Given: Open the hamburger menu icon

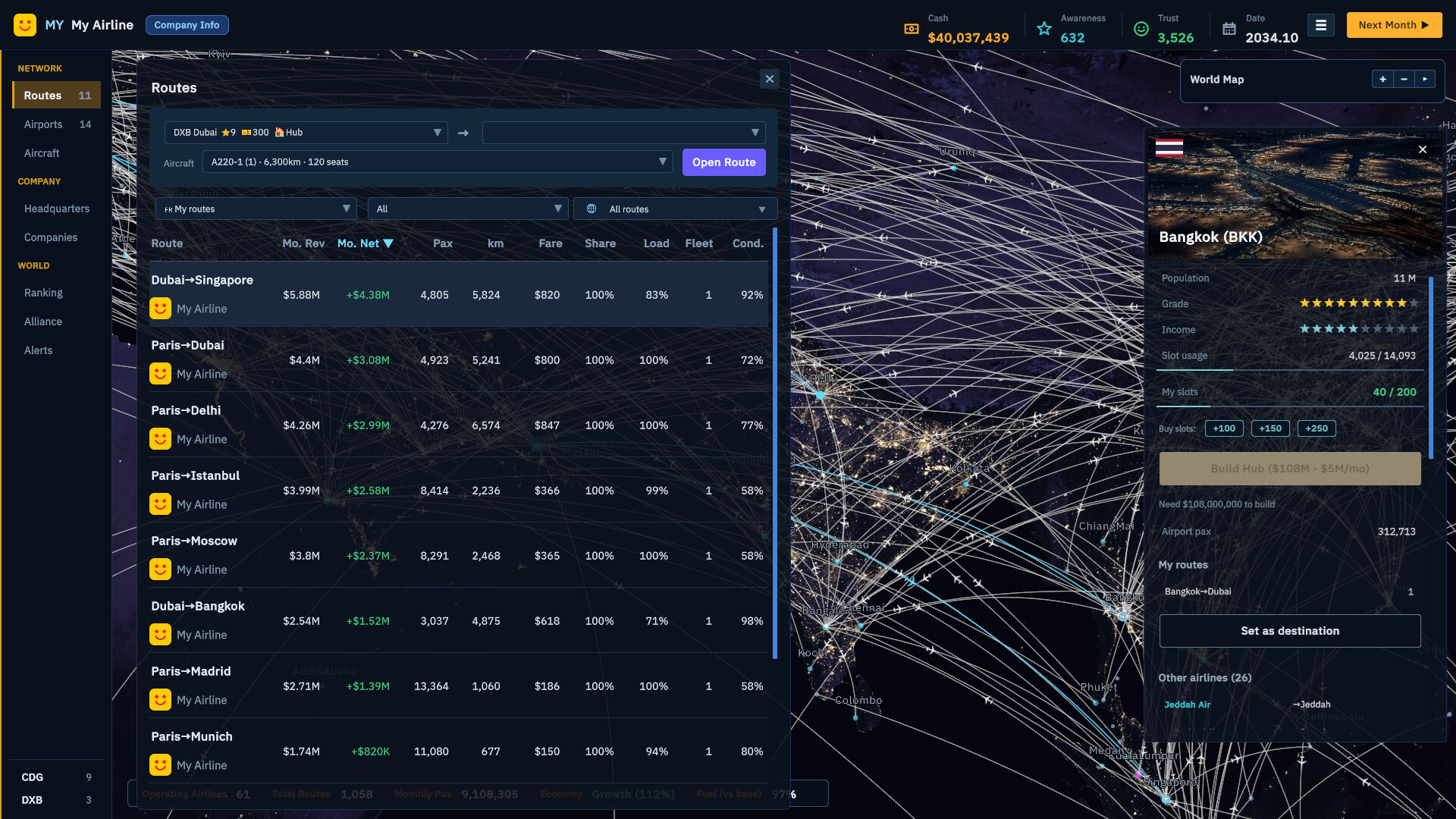Looking at the screenshot, I should pyautogui.click(x=1320, y=25).
